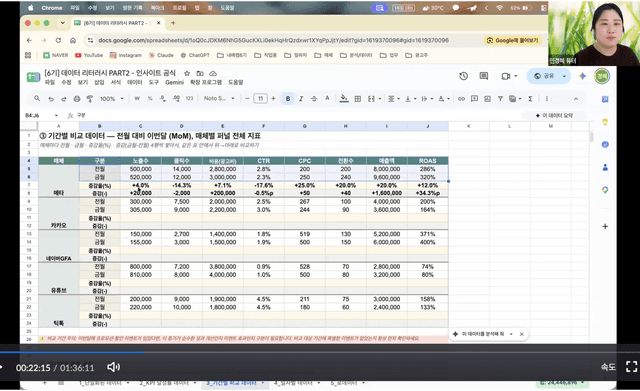Click the 이 데이터 요약 button
The image size is (640, 391).
pos(554,116)
